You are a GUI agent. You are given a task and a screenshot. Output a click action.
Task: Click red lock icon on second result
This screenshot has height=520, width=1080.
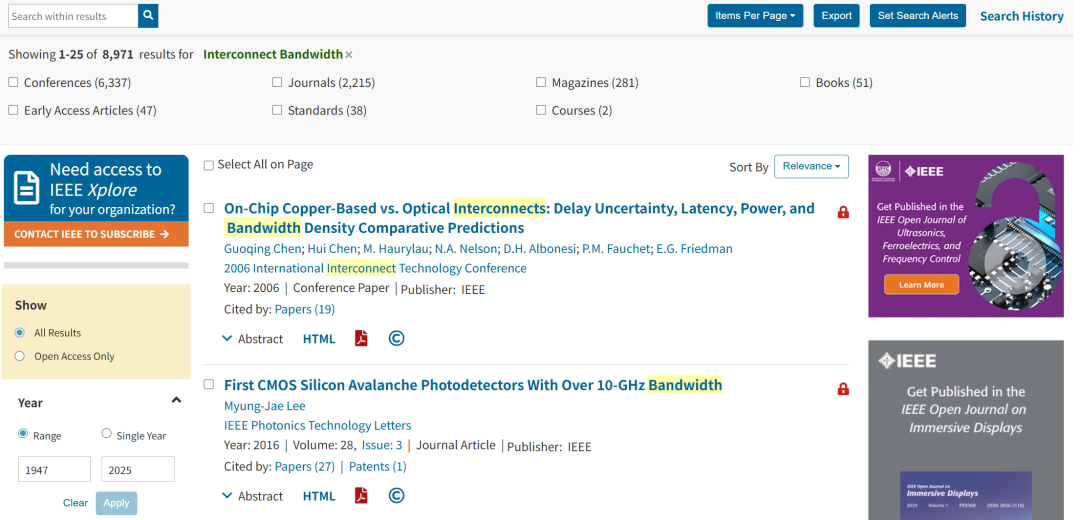click(x=843, y=389)
